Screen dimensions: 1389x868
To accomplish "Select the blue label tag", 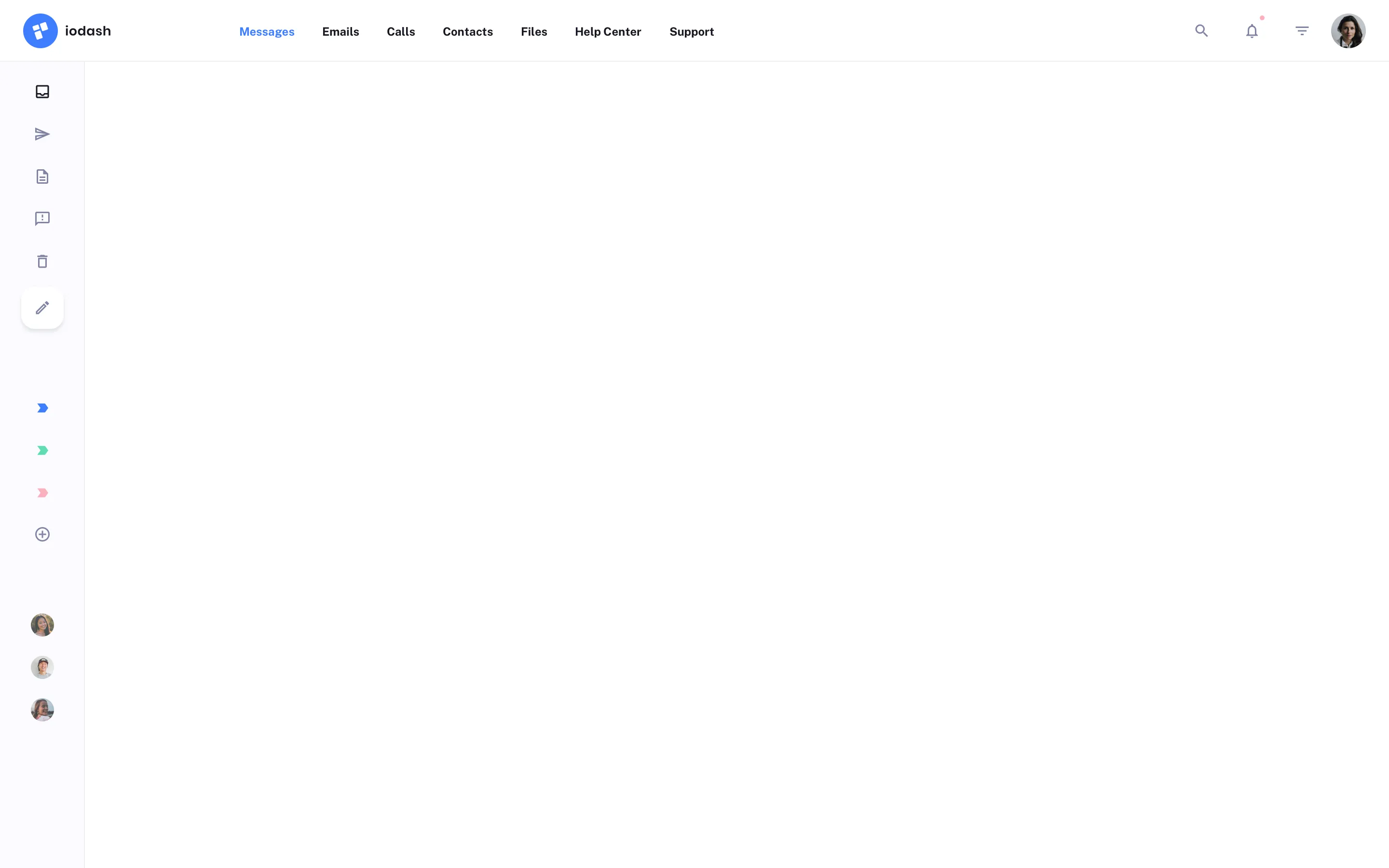I will pyautogui.click(x=42, y=407).
